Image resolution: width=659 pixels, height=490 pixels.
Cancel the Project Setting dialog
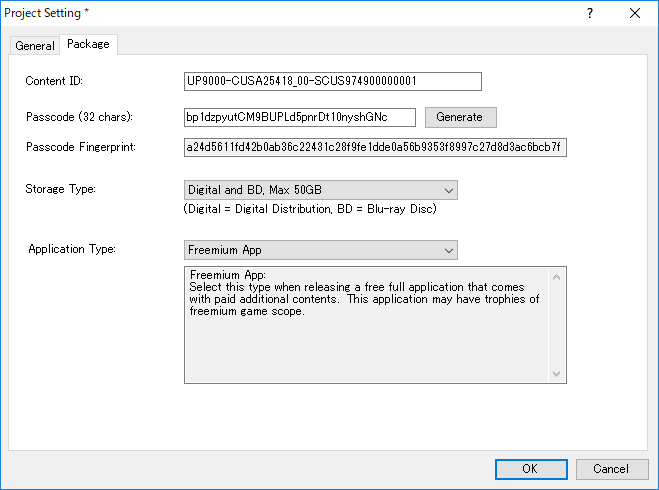pos(612,469)
